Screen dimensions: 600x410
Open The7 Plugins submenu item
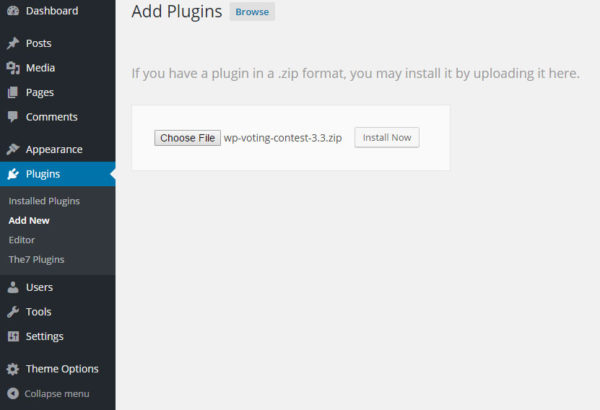coord(36,260)
